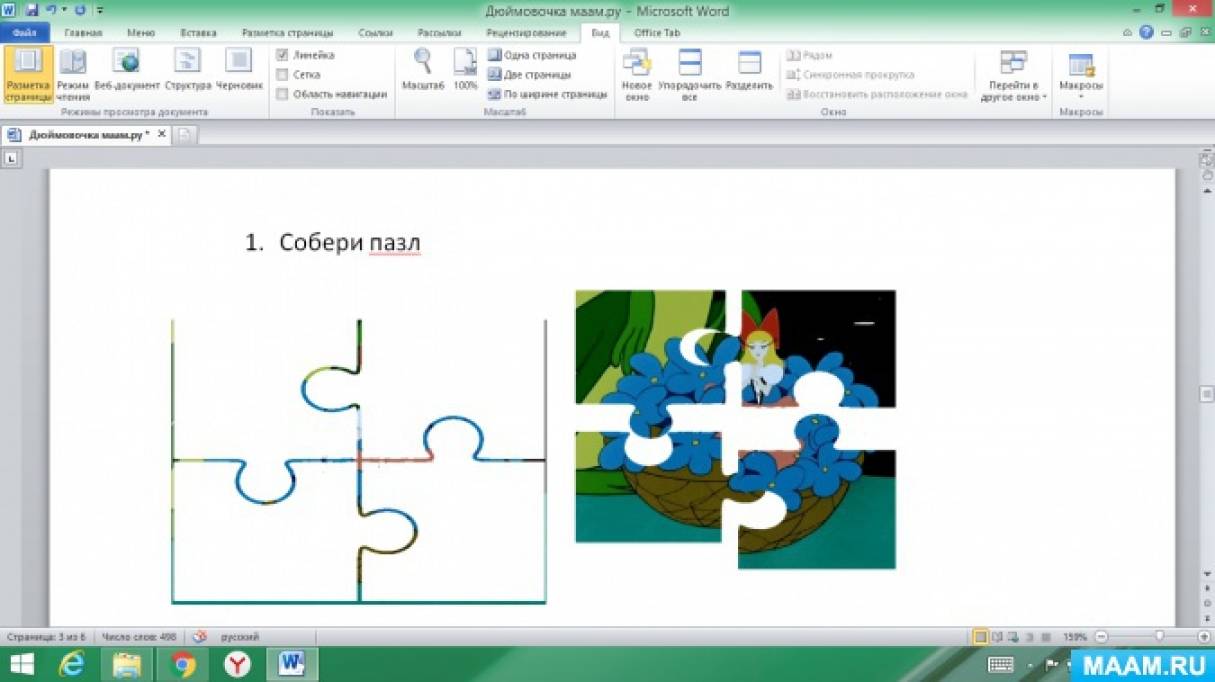Open a Новое окно new window
The height and width of the screenshot is (682, 1215).
tap(637, 75)
